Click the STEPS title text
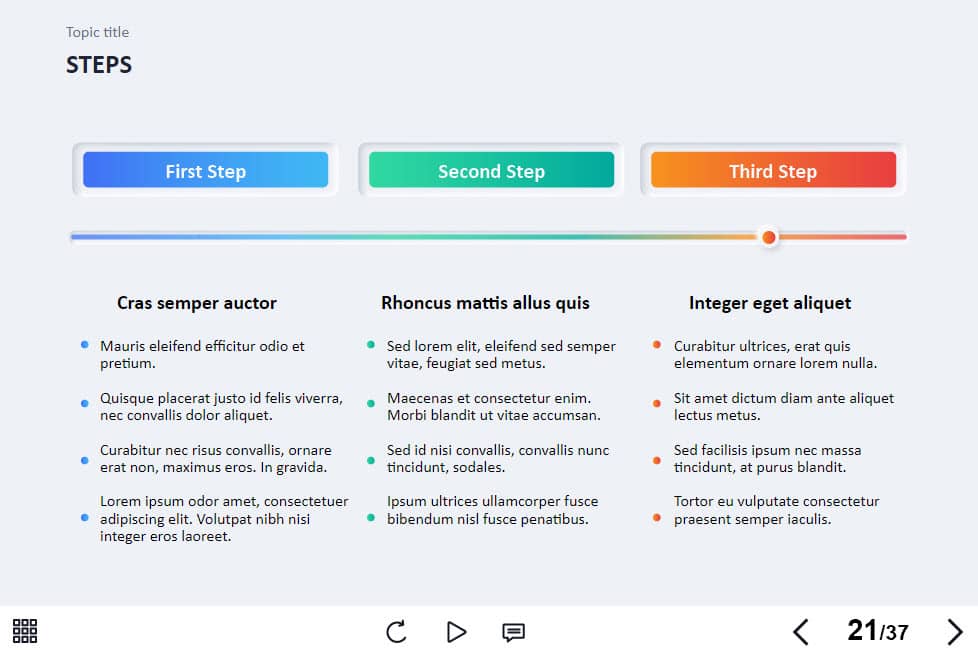 click(x=99, y=65)
